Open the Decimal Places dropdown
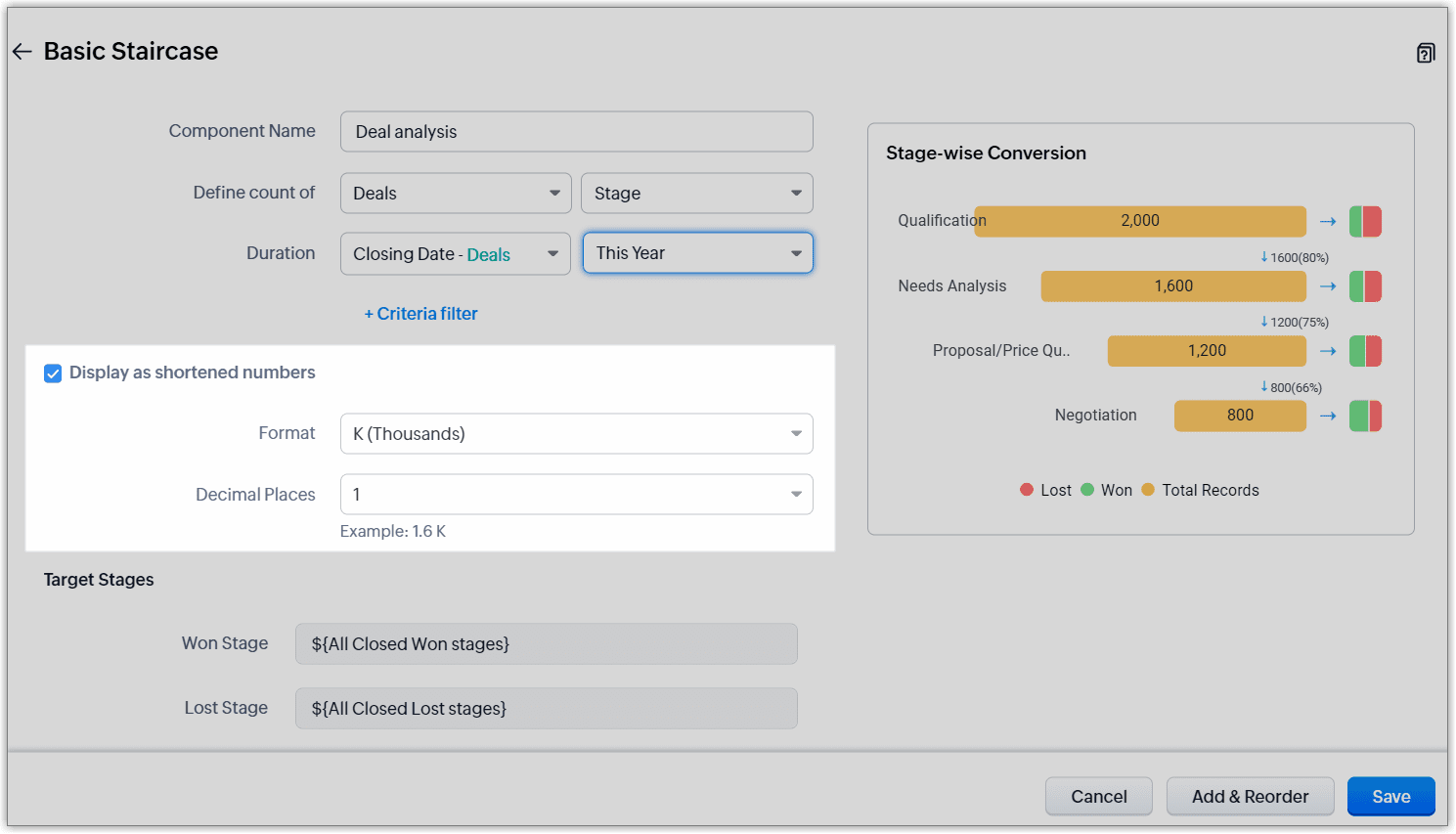 pyautogui.click(x=576, y=495)
